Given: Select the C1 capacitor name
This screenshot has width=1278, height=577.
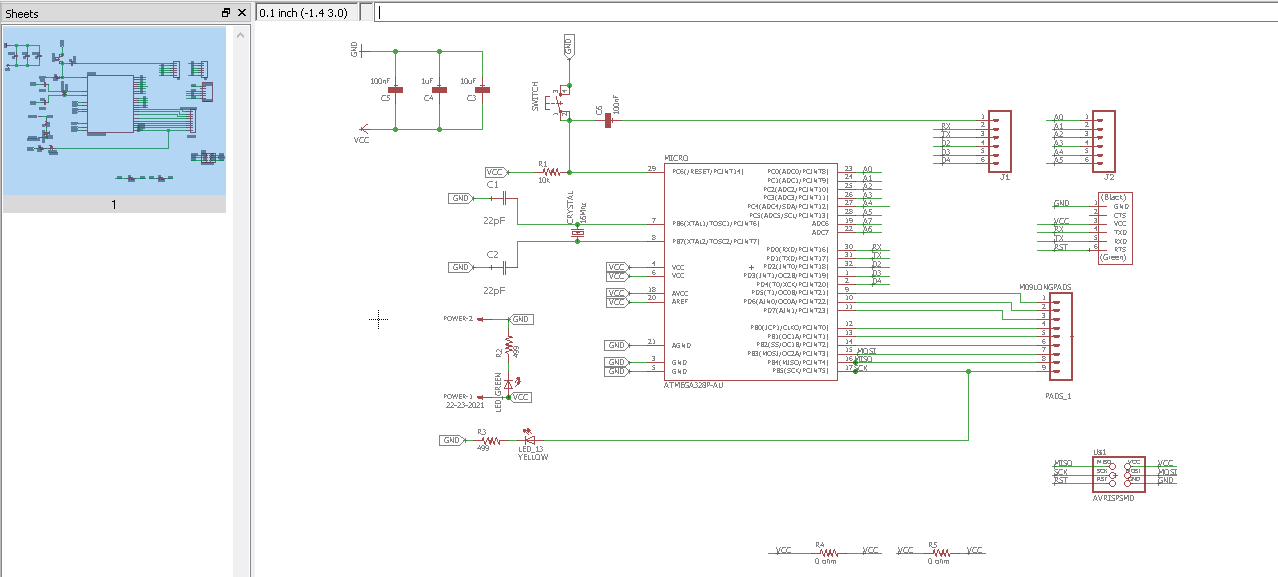Looking at the screenshot, I should [492, 185].
